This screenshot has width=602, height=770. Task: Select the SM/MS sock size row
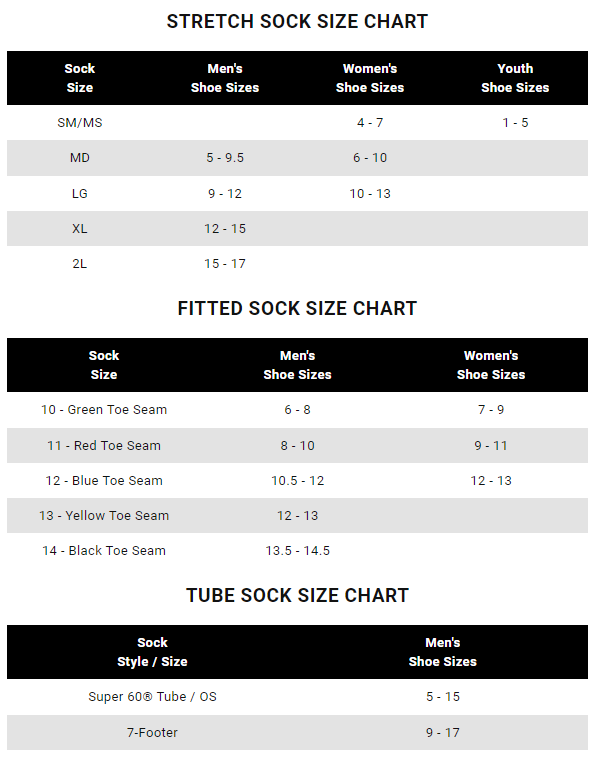(x=80, y=122)
